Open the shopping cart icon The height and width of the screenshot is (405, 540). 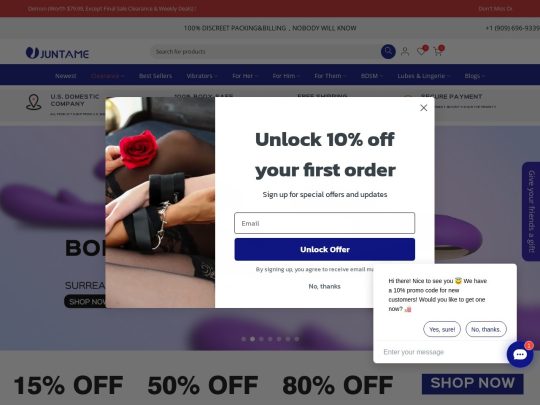[438, 52]
